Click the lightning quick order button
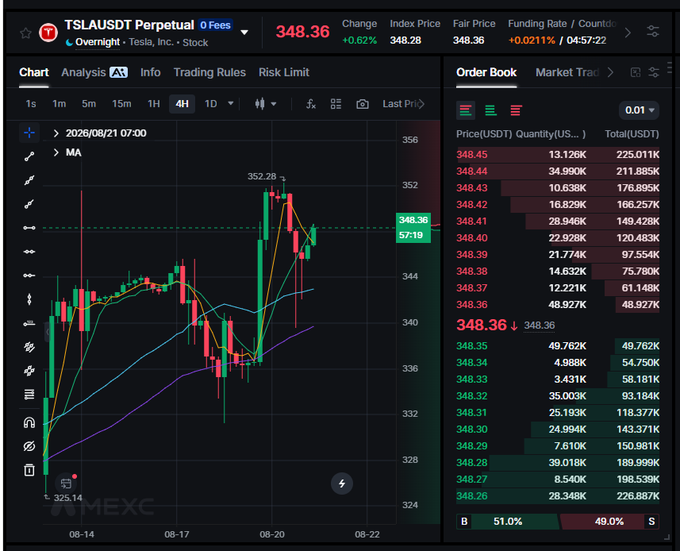 point(342,483)
